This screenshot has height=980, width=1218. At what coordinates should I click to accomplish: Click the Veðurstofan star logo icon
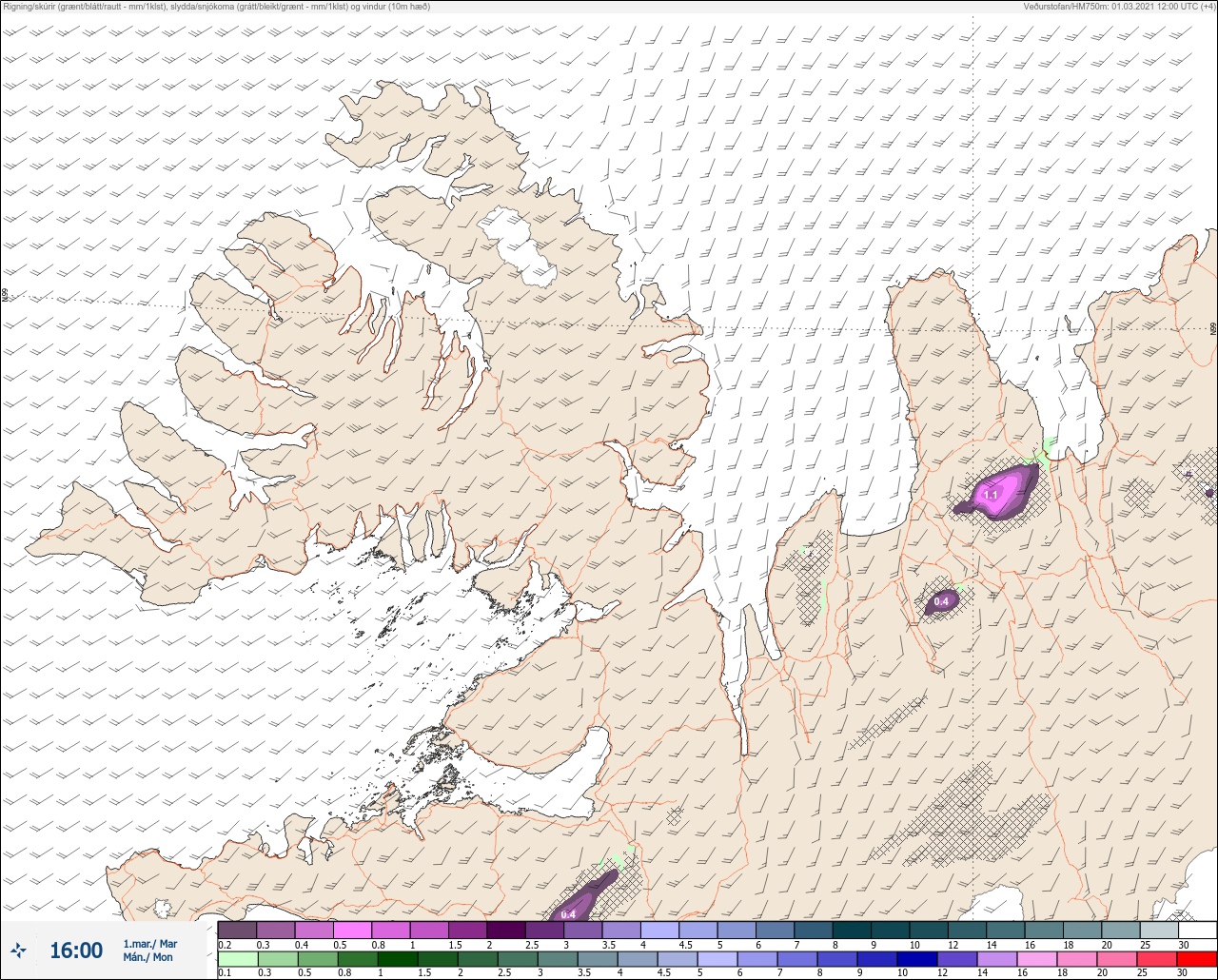click(x=19, y=951)
